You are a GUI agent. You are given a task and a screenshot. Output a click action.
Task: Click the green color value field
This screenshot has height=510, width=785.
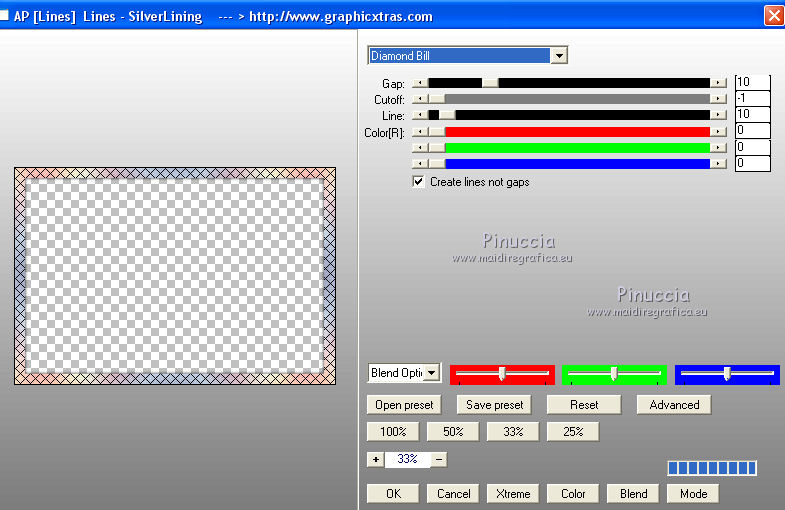[752, 147]
